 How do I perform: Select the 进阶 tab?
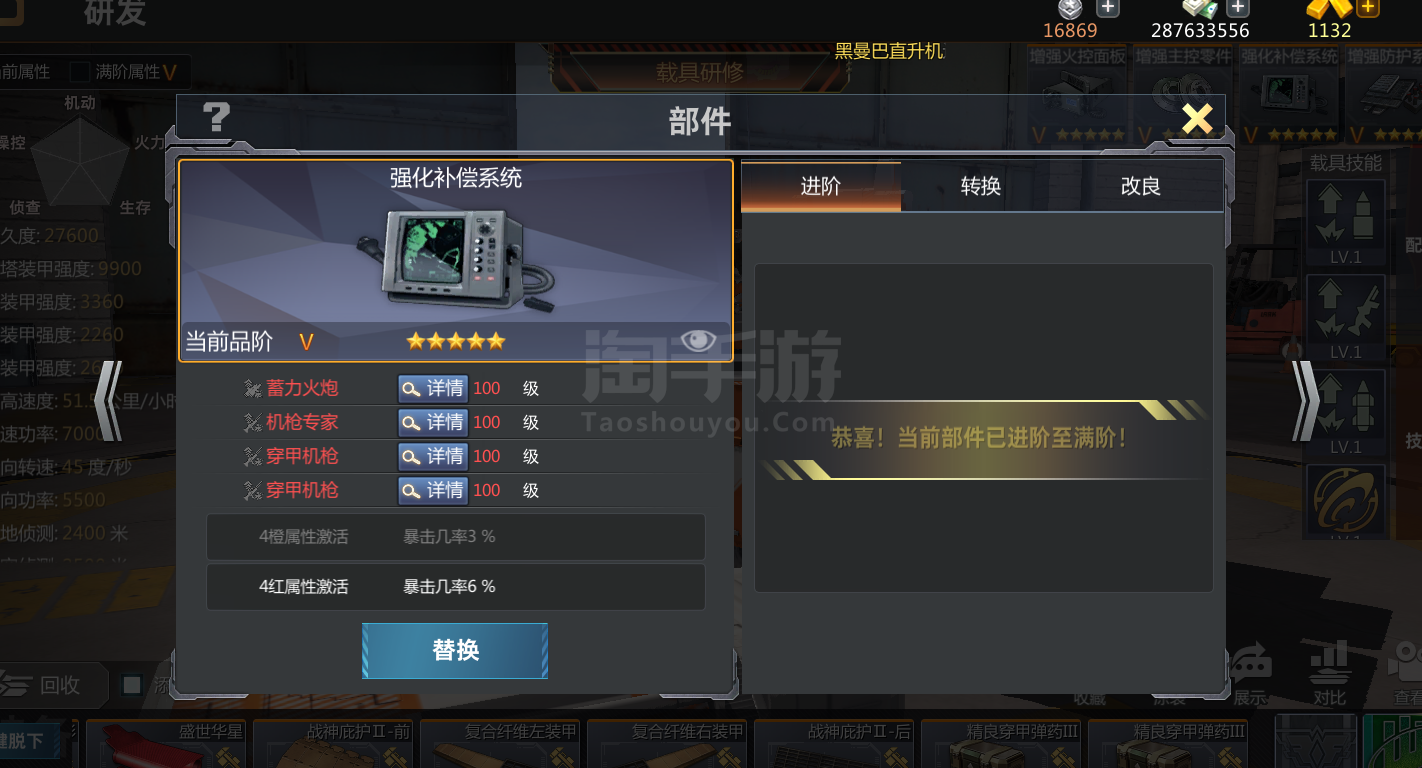click(821, 186)
